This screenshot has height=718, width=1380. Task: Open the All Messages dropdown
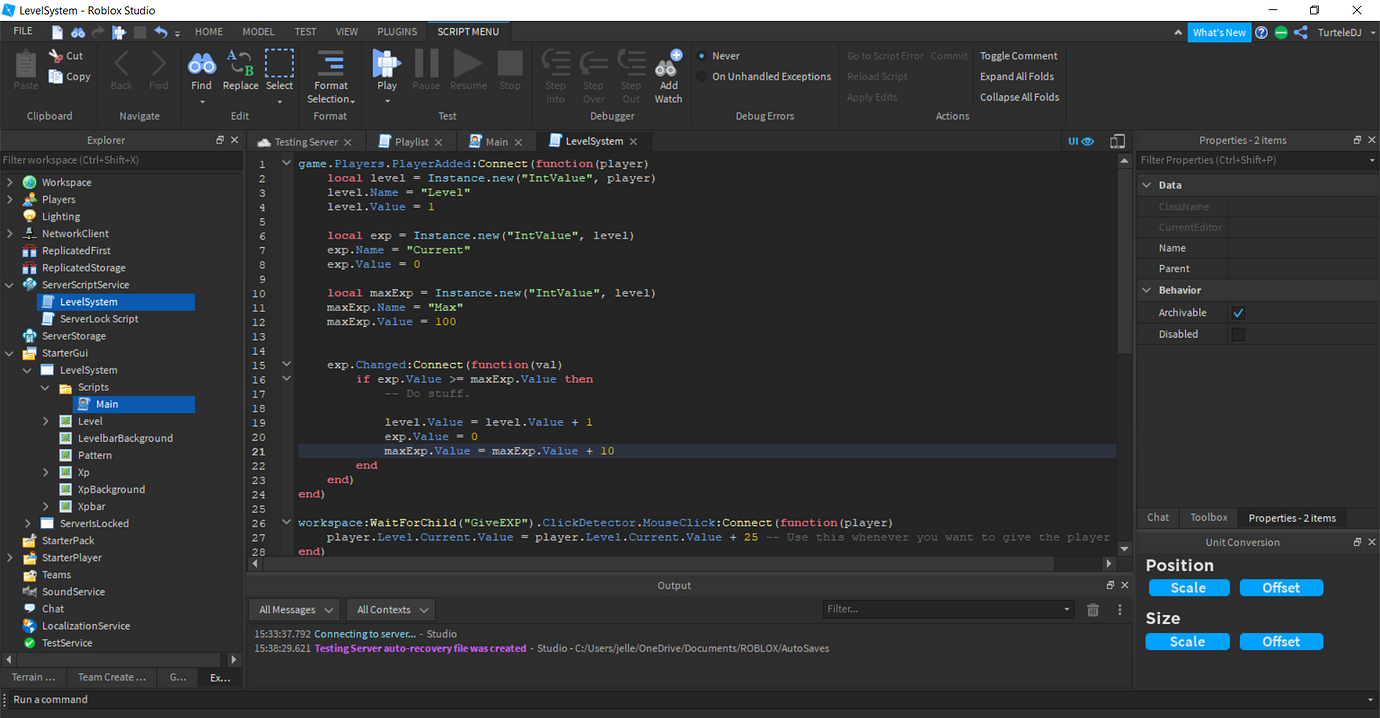coord(294,610)
